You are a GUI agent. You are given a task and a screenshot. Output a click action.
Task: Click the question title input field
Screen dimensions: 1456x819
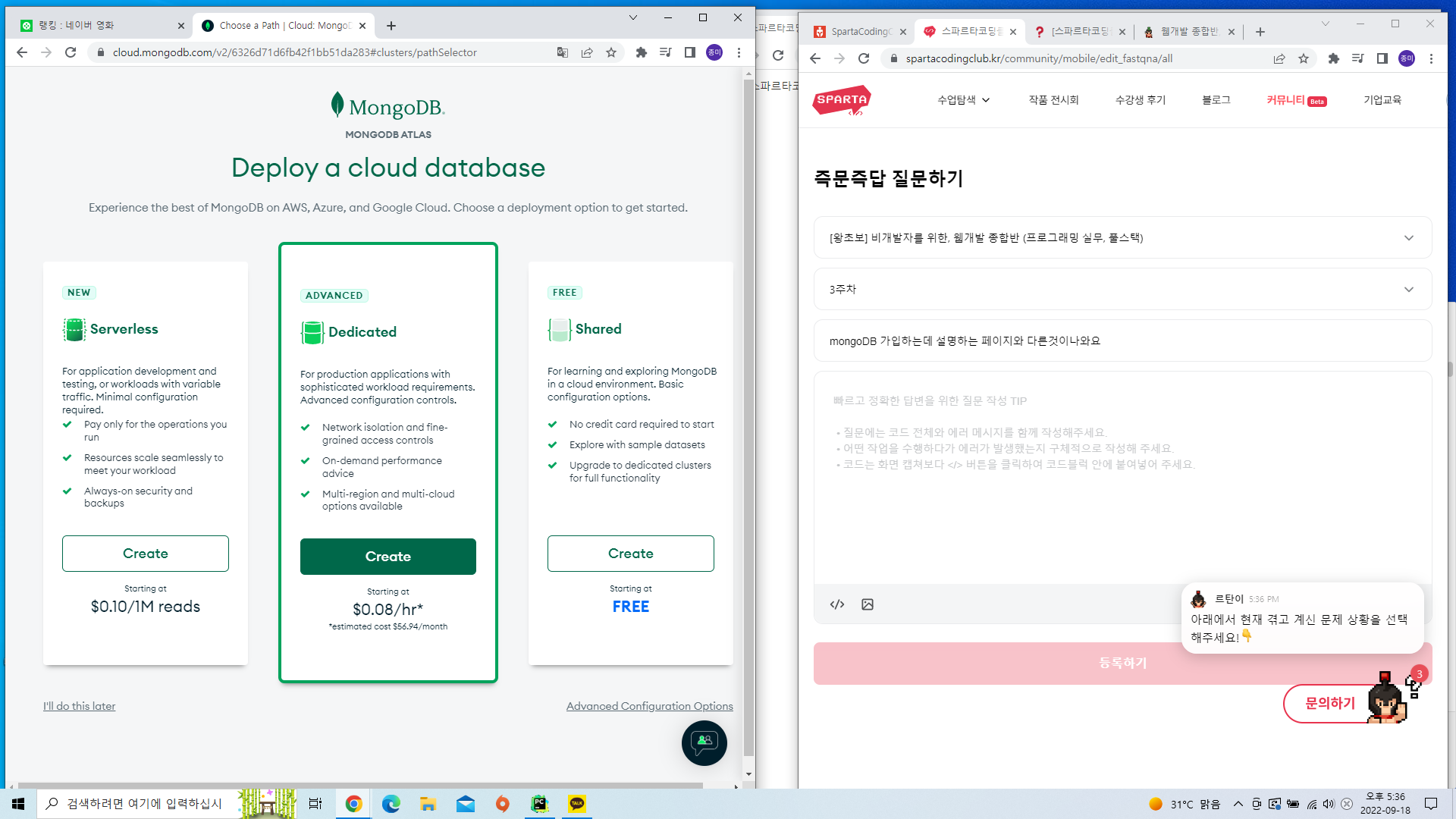pos(1122,340)
